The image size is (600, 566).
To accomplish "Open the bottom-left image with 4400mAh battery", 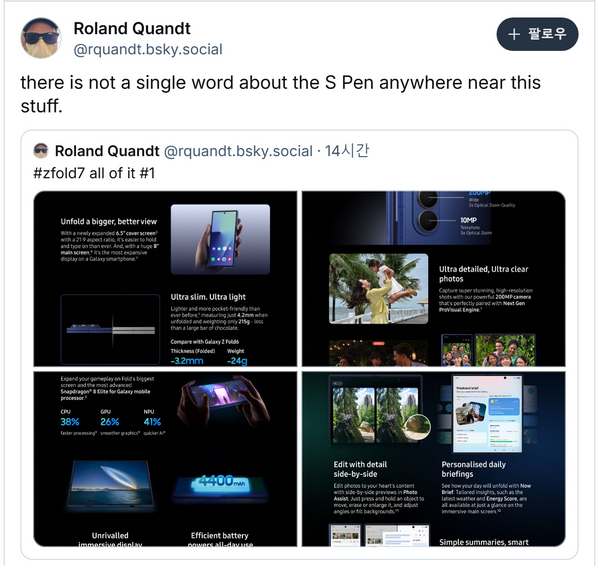I will tap(165, 459).
